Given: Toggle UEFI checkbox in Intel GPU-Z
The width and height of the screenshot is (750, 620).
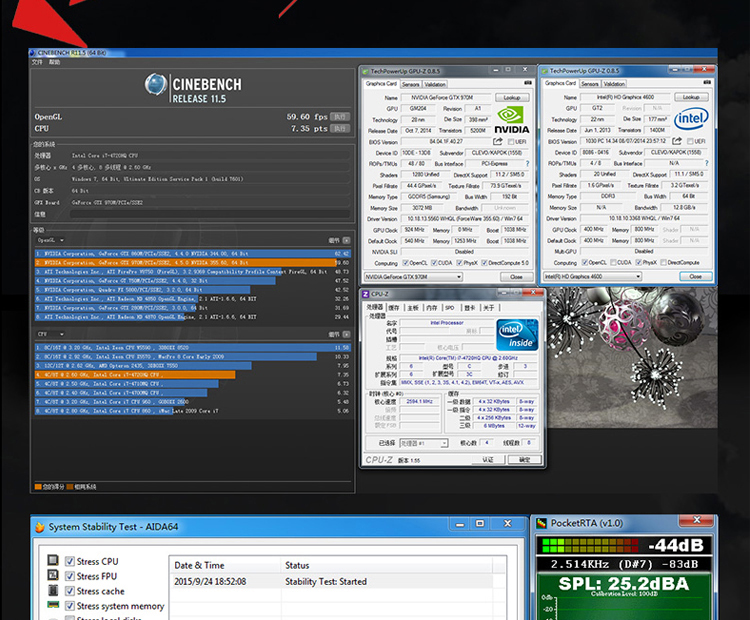Looking at the screenshot, I should 690,142.
